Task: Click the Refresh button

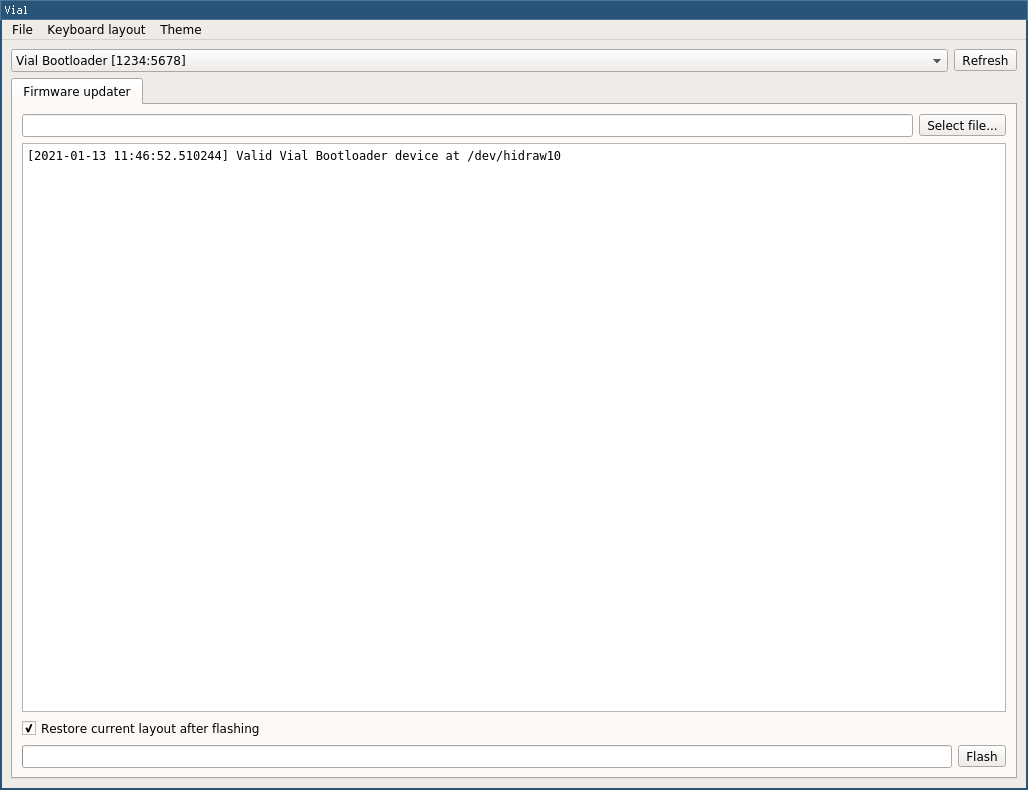Action: click(985, 60)
